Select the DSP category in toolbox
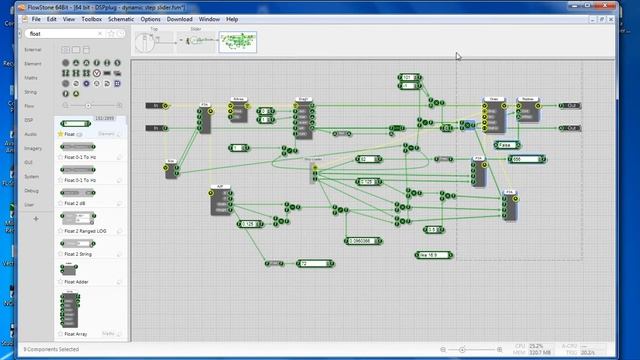The width and height of the screenshot is (640, 360). (29, 120)
